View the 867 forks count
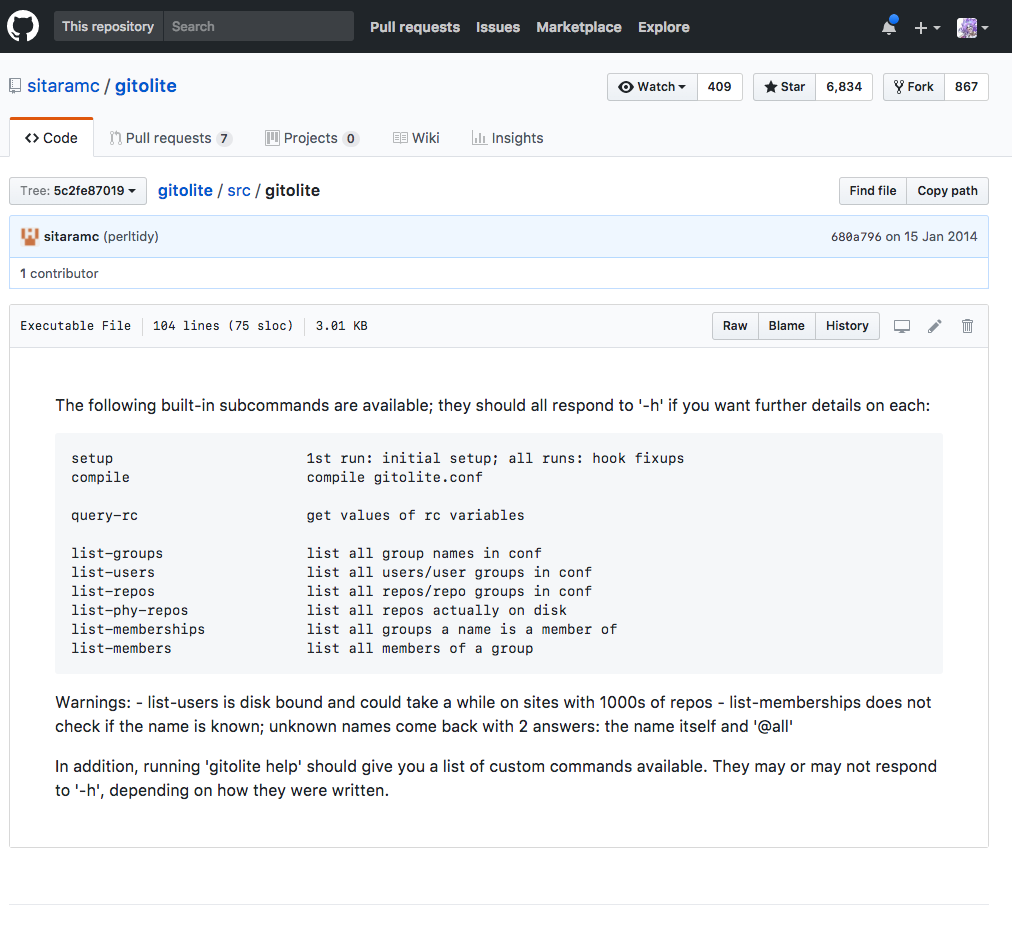Image resolution: width=1012 pixels, height=929 pixels. coord(966,87)
